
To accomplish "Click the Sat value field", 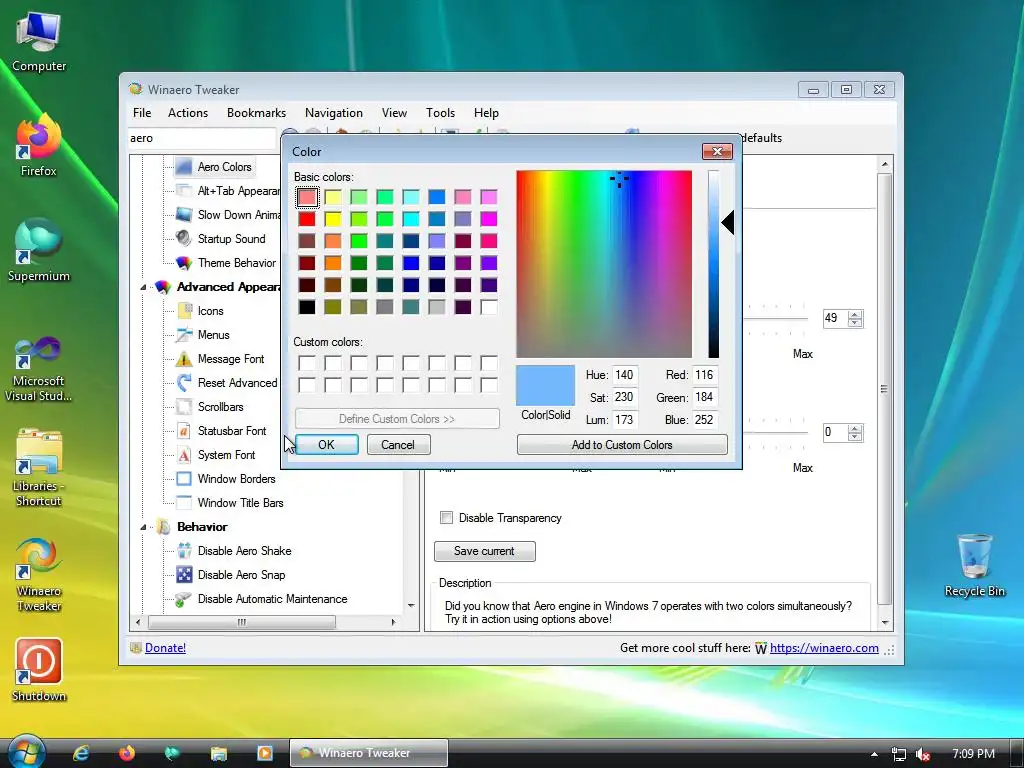I will point(625,397).
